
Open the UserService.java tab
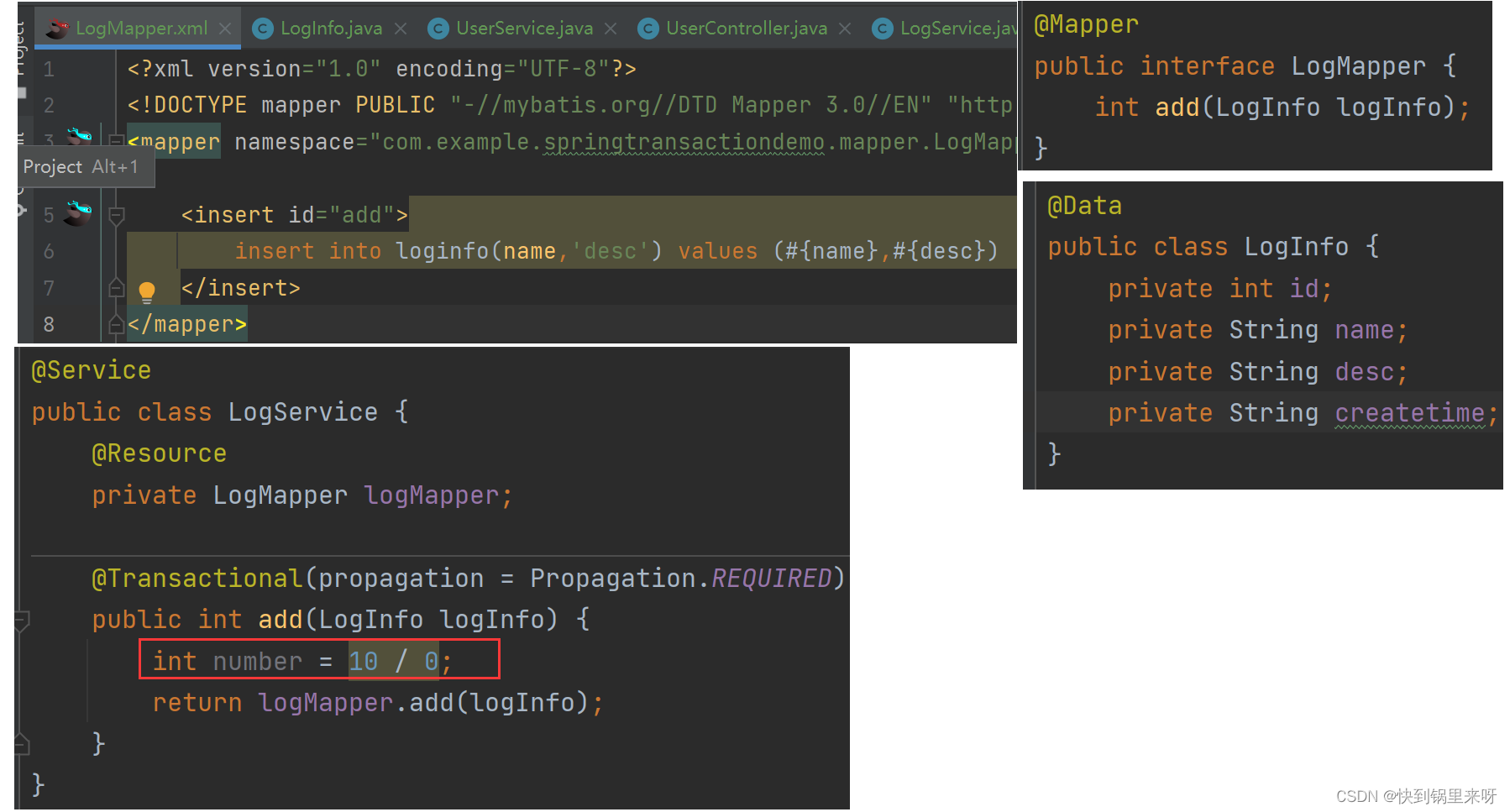524,29
